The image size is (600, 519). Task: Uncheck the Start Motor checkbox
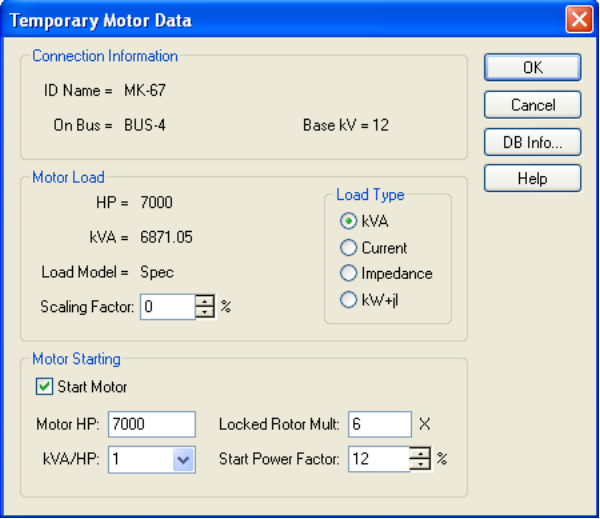[x=44, y=387]
